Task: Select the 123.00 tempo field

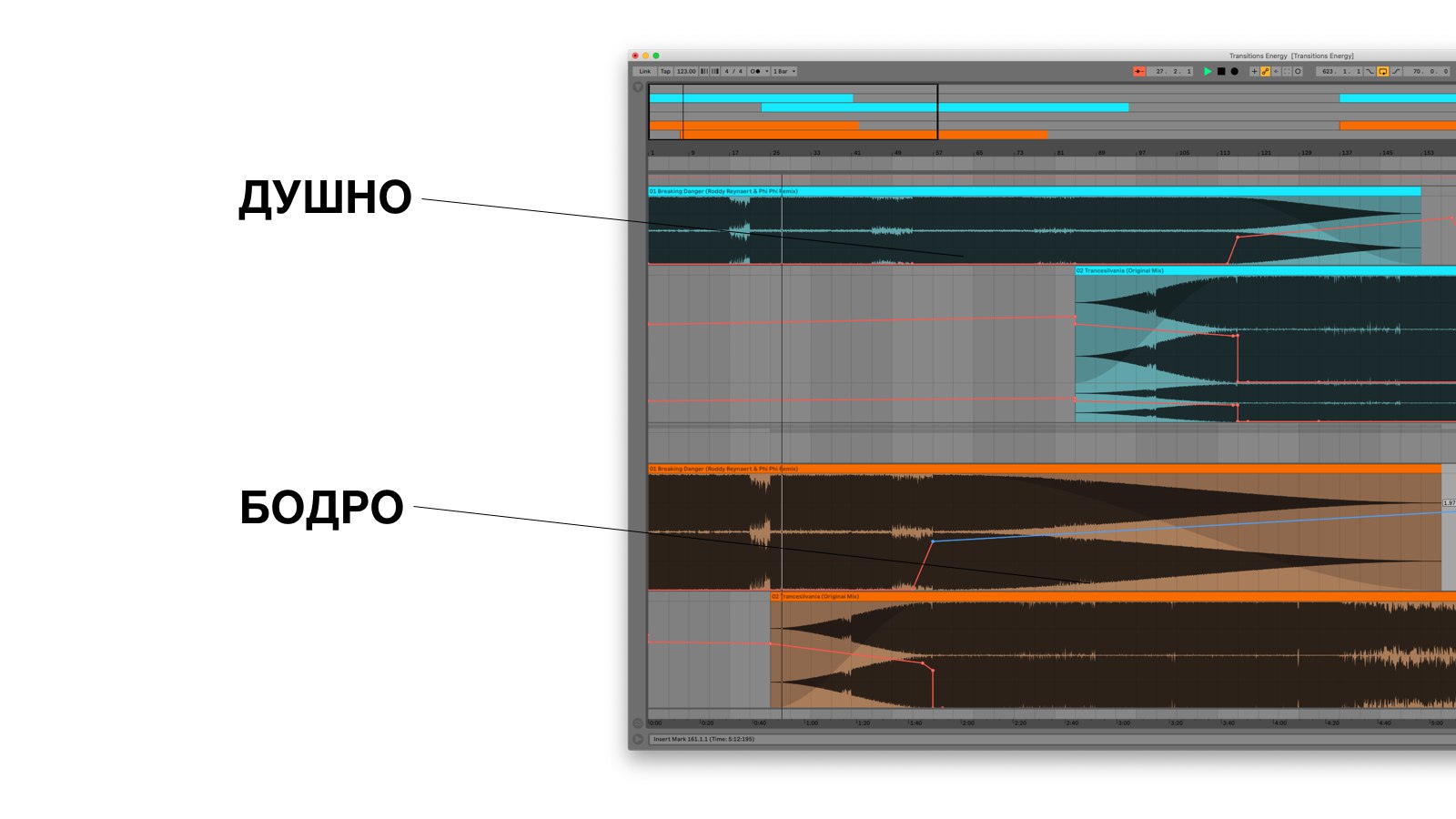Action: (x=686, y=71)
